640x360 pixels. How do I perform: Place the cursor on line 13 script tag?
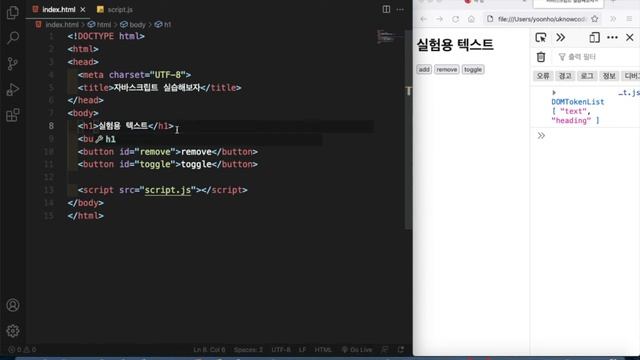(162, 190)
